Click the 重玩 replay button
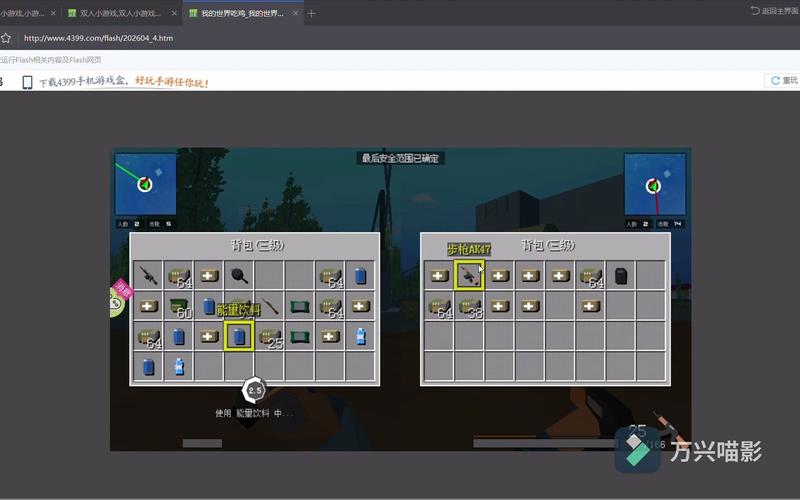The image size is (800, 500). tap(784, 81)
